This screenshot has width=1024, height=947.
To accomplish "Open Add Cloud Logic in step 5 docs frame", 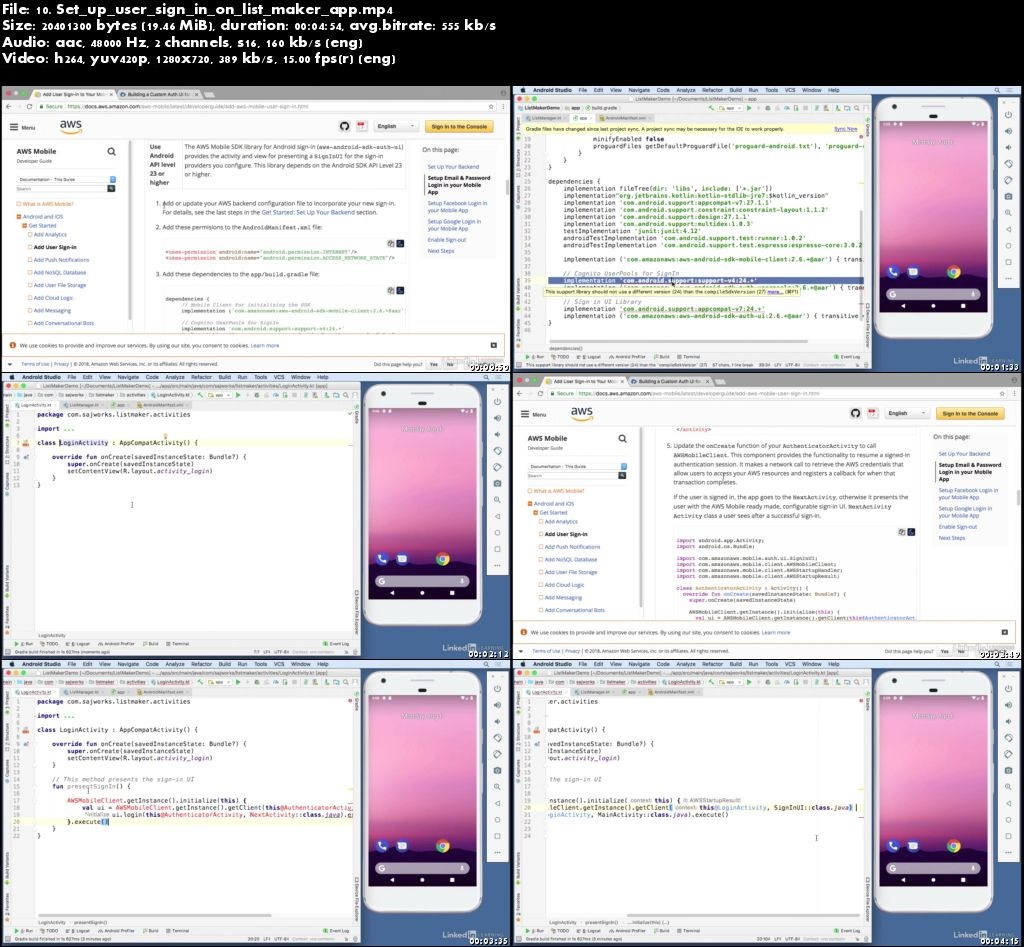I will tap(564, 585).
